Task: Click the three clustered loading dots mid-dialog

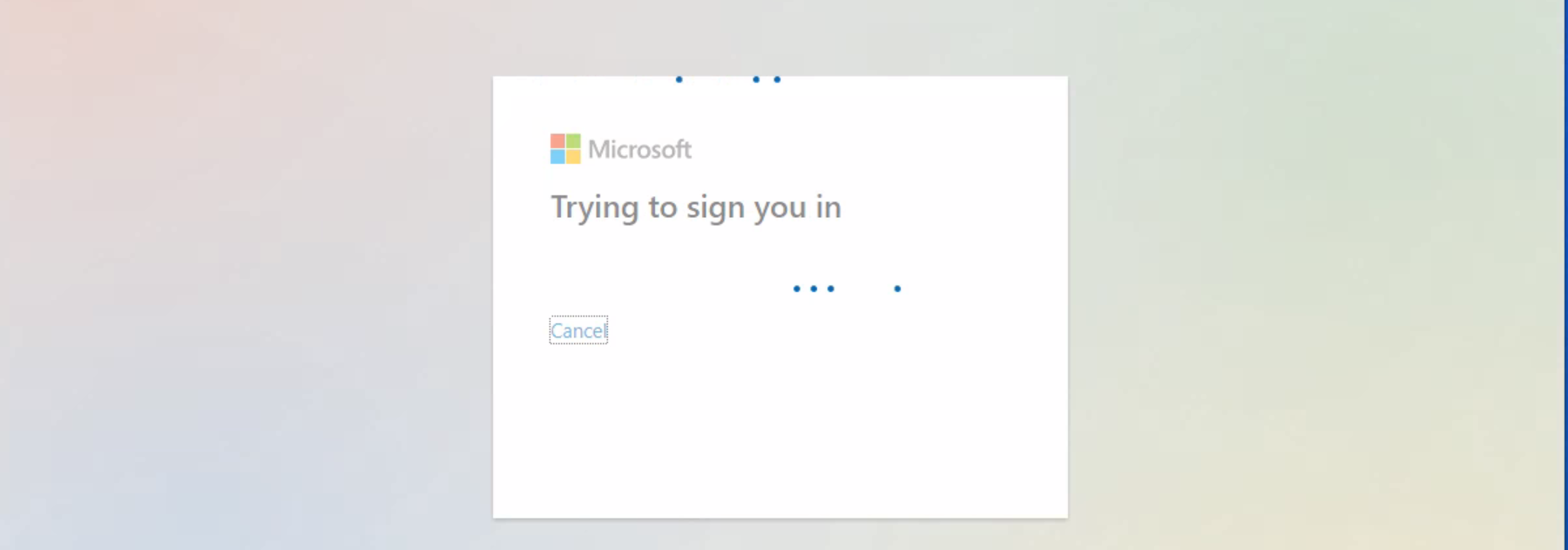Action: (814, 289)
